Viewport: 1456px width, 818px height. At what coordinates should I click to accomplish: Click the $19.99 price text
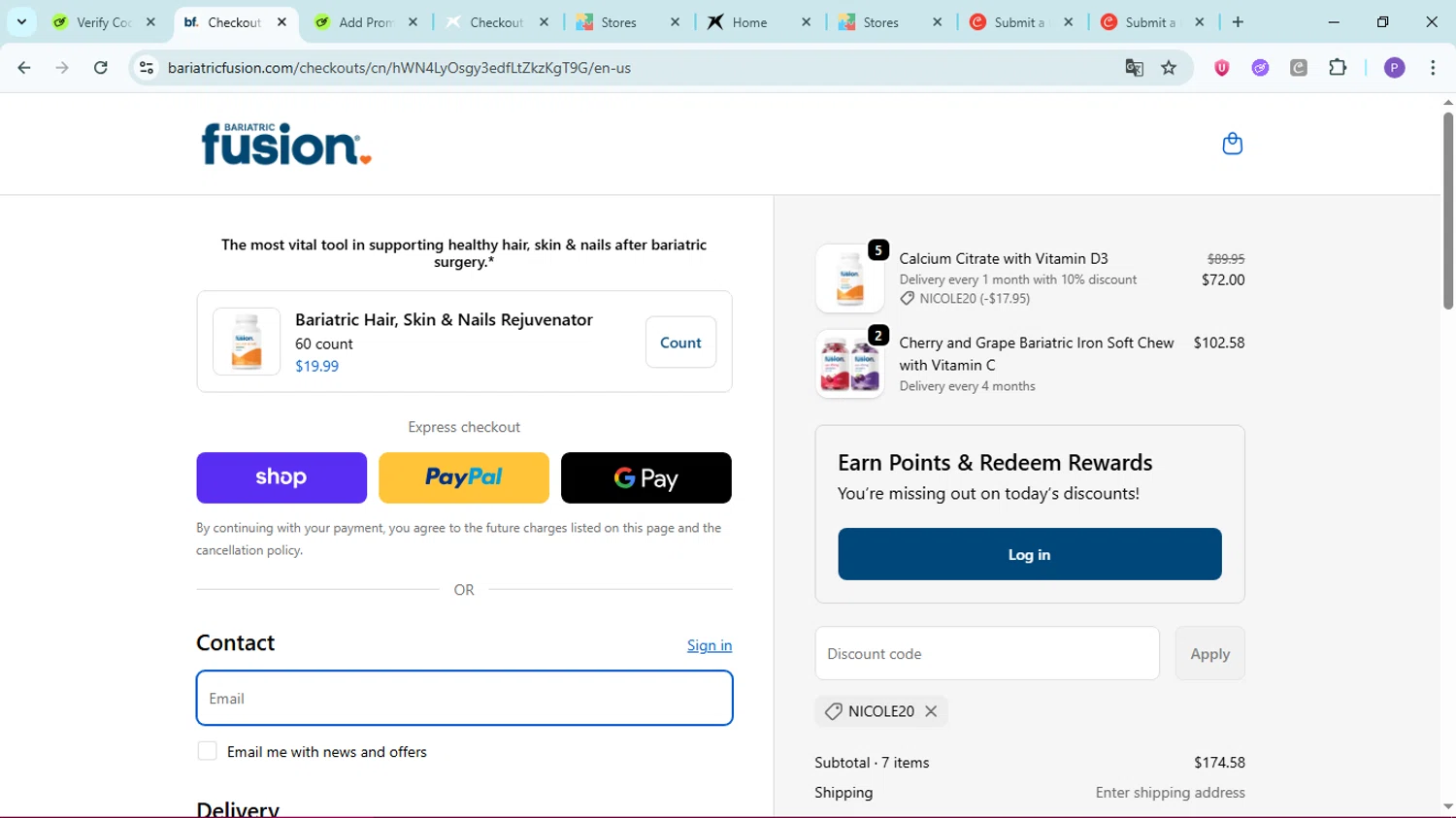pos(316,366)
